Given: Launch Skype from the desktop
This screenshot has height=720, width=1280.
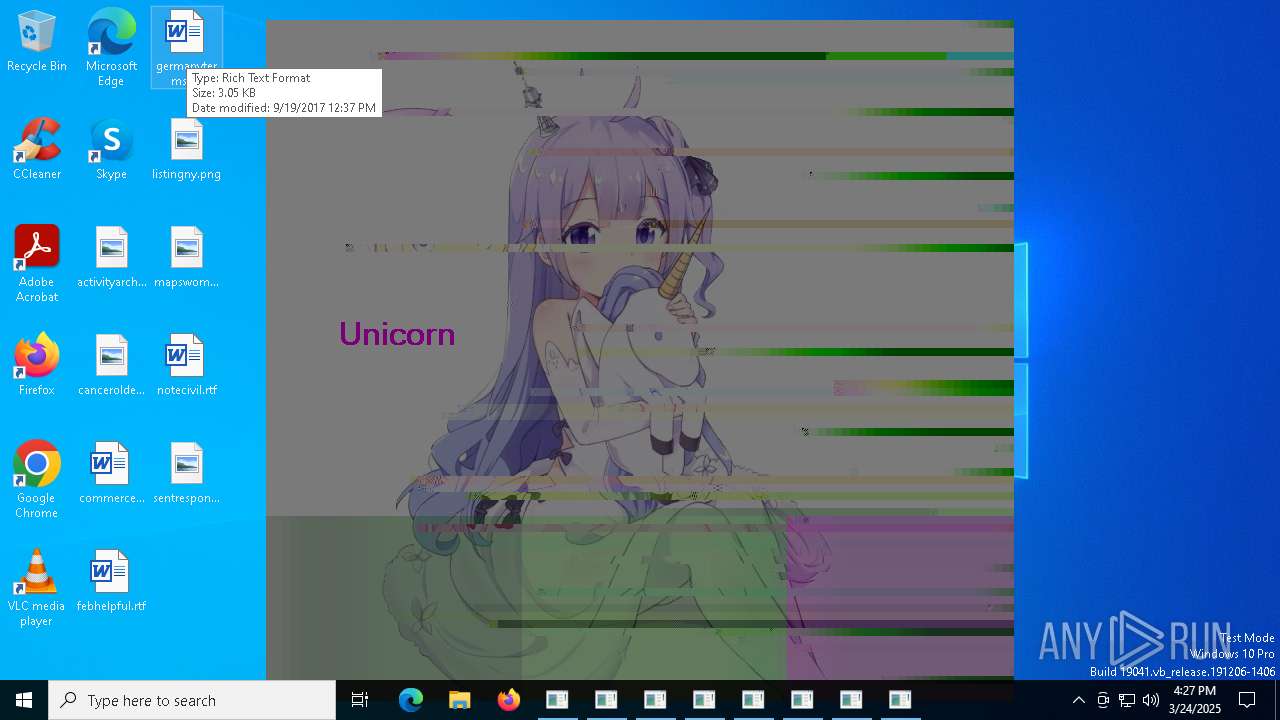Looking at the screenshot, I should click(x=111, y=151).
